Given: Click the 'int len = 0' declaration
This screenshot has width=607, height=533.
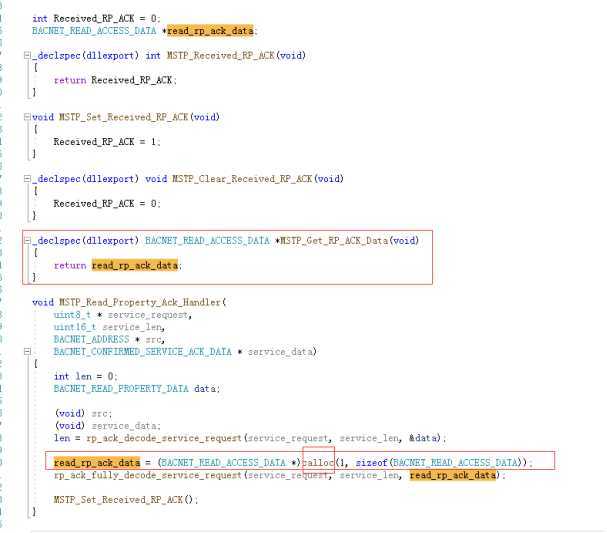Looking at the screenshot, I should click(85, 376).
